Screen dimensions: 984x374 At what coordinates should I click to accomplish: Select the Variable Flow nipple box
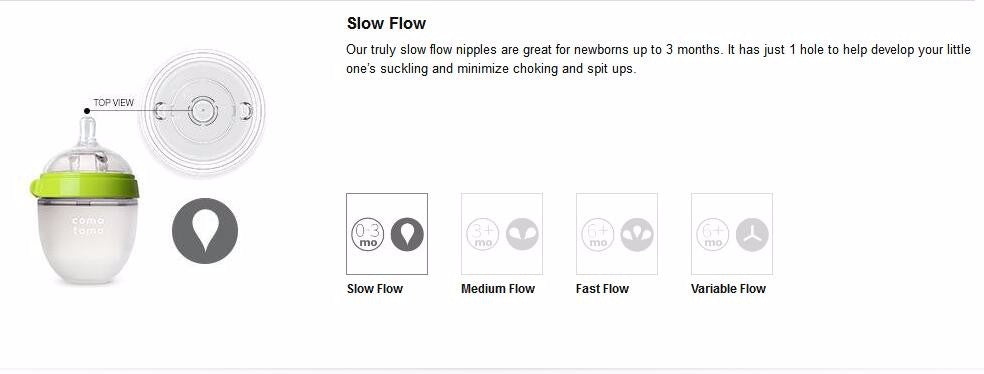coord(731,234)
